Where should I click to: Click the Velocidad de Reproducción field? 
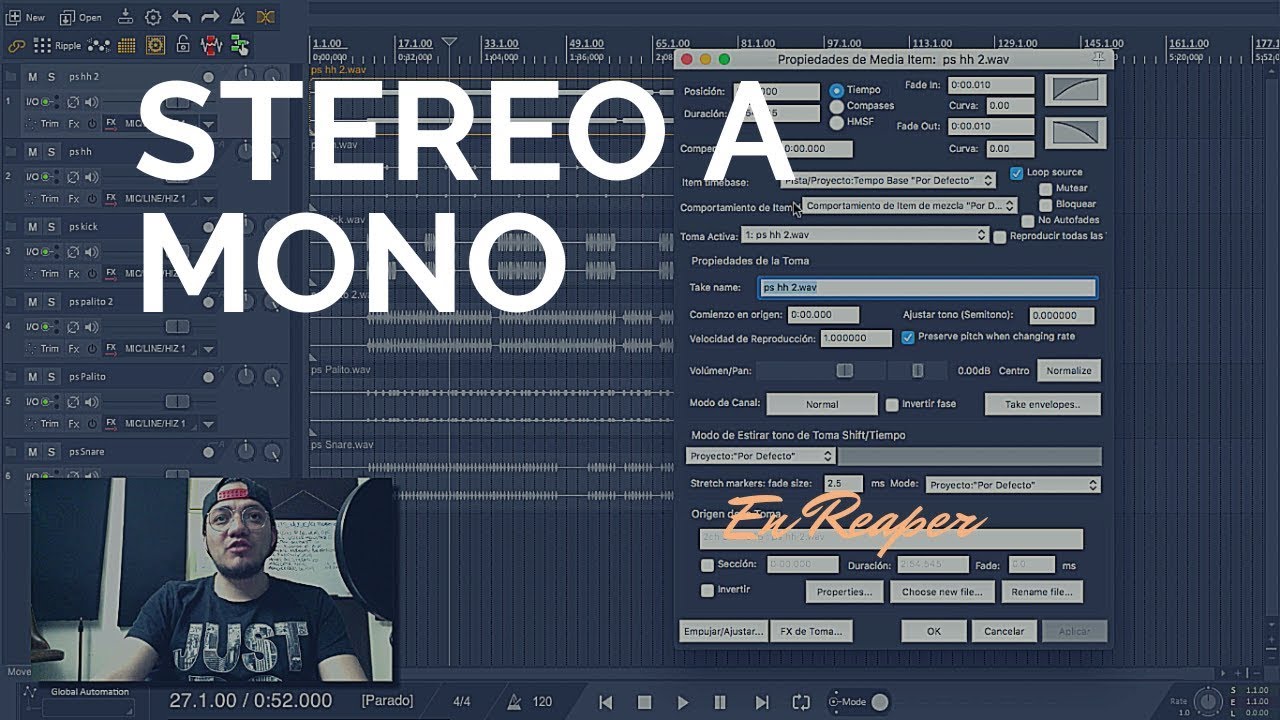(856, 338)
